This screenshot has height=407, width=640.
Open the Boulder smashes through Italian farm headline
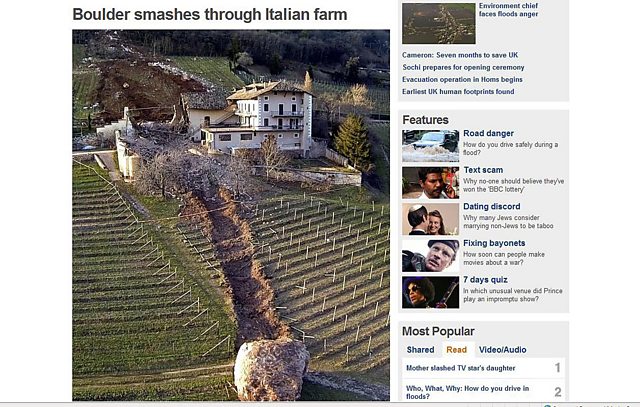coord(210,15)
